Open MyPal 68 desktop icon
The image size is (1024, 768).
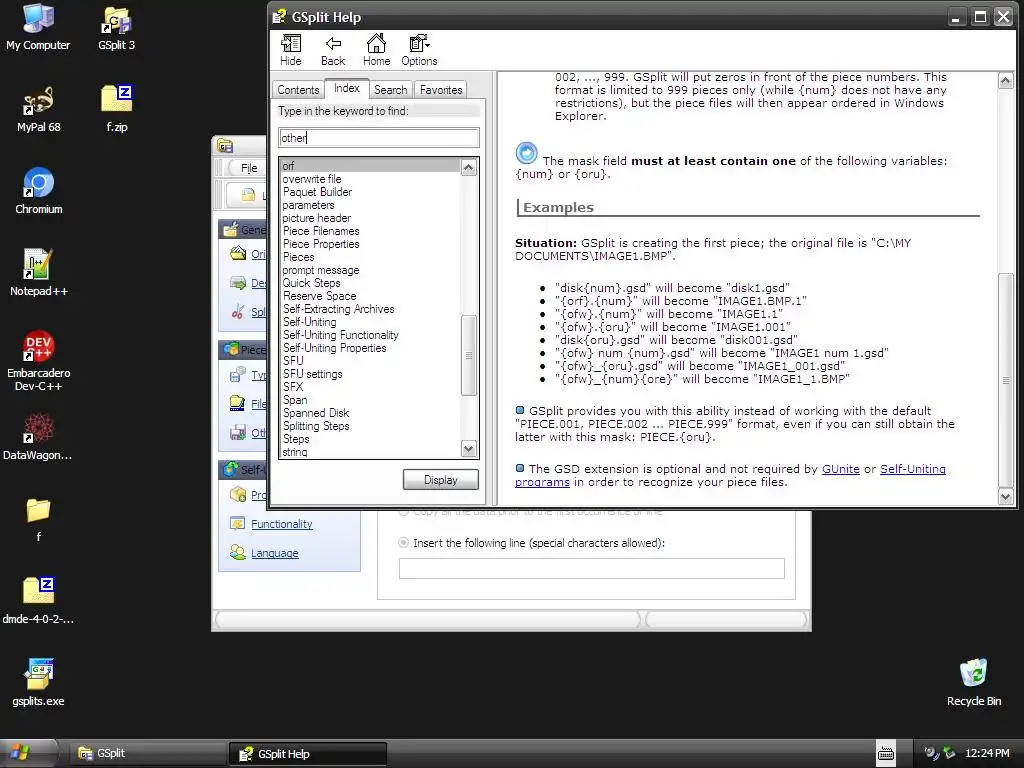pos(39,110)
